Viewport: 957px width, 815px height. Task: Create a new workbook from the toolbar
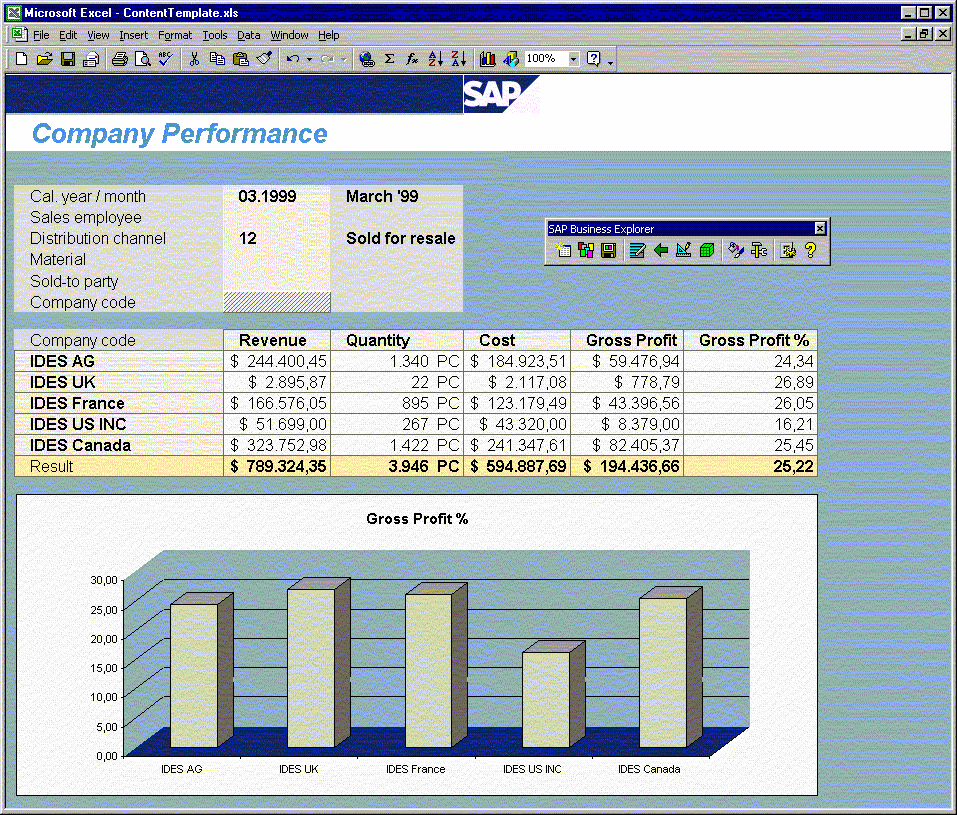(x=21, y=59)
